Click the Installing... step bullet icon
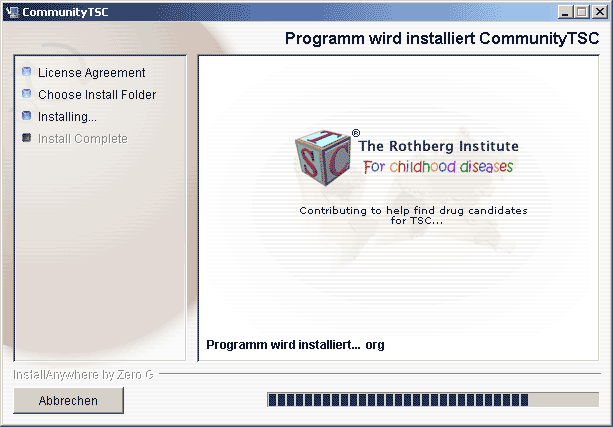613x427 pixels. coord(26,116)
